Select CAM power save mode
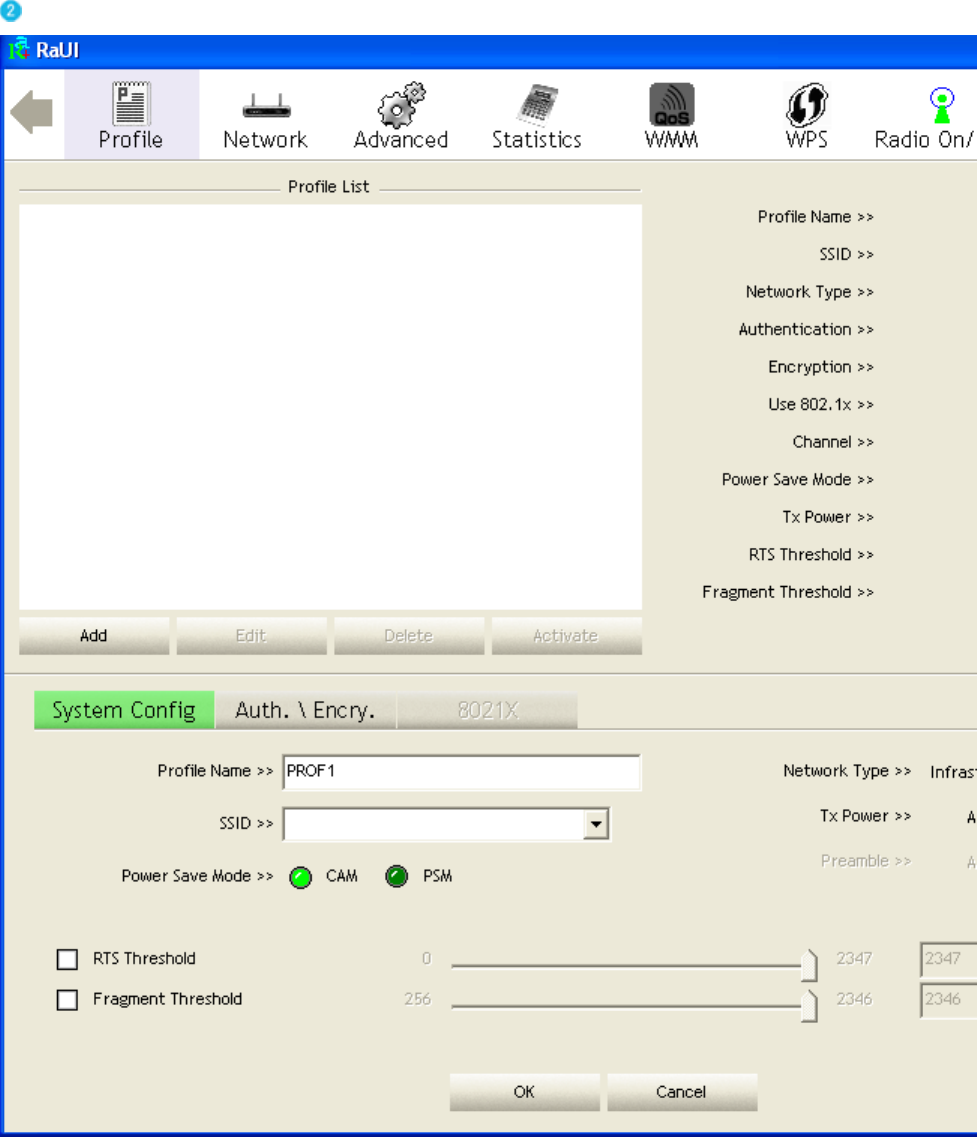Screen dimensions: 977x1137 coord(300,877)
